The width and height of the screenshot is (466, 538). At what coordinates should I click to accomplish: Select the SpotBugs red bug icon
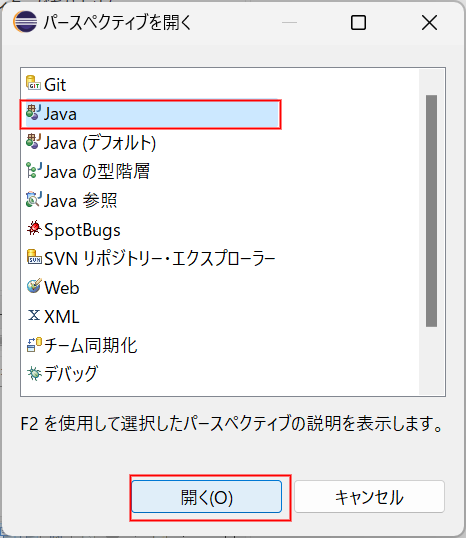34,228
